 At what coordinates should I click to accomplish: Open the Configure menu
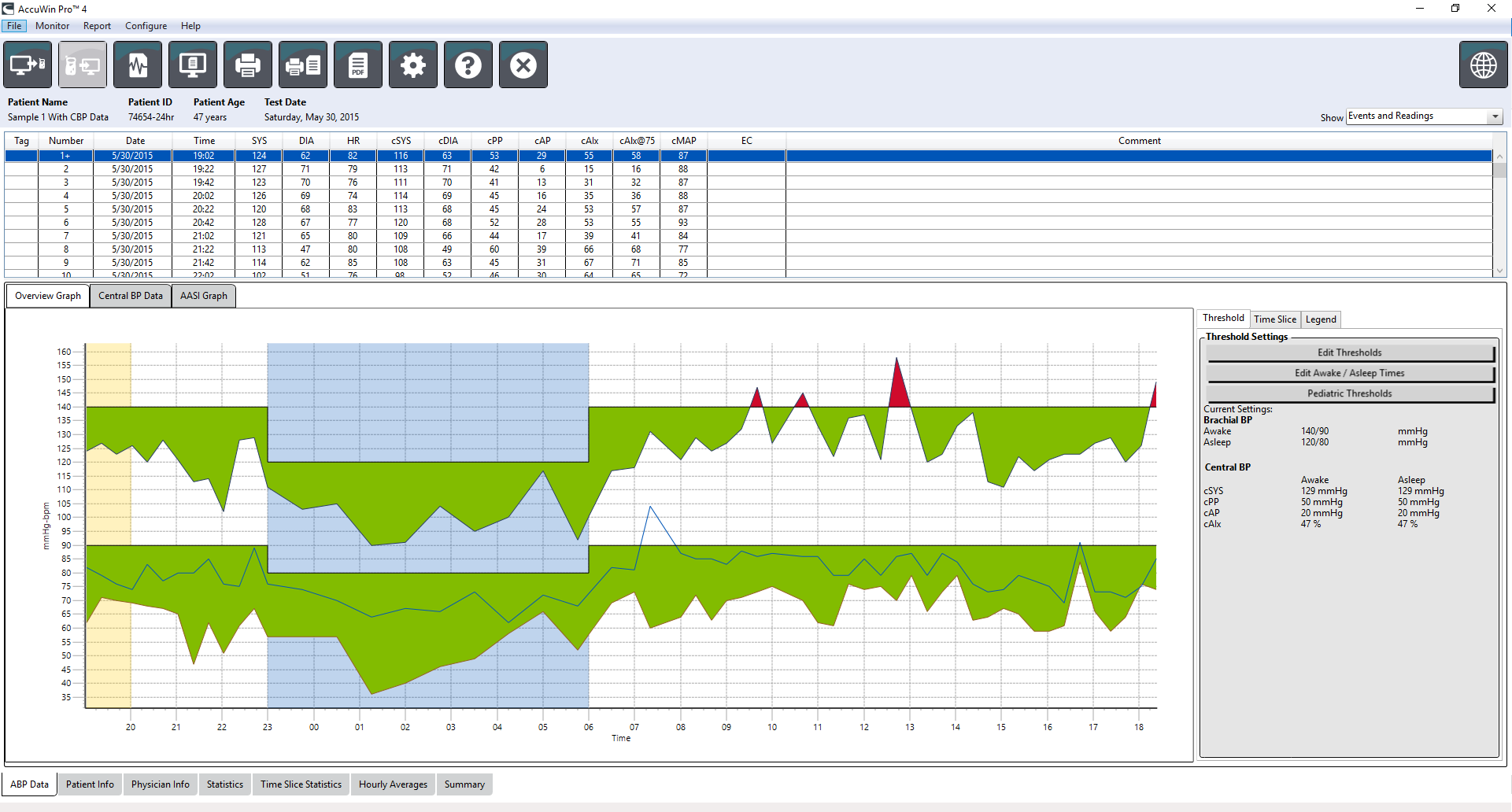click(146, 26)
